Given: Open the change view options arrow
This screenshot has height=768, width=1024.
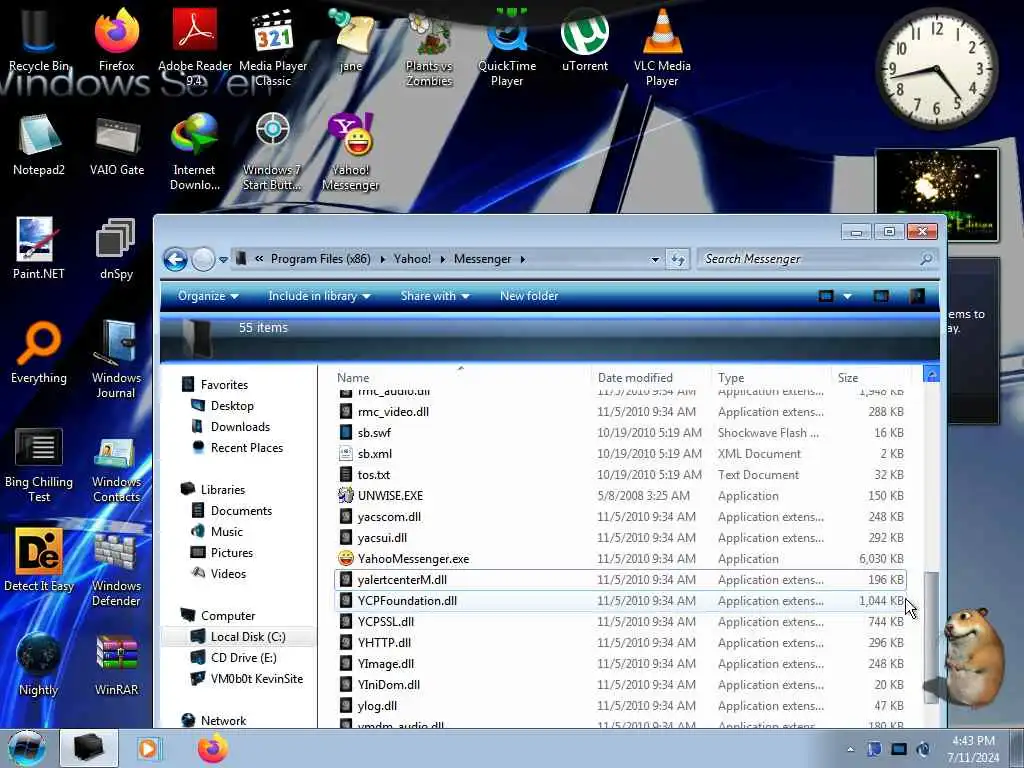Looking at the screenshot, I should coord(847,296).
